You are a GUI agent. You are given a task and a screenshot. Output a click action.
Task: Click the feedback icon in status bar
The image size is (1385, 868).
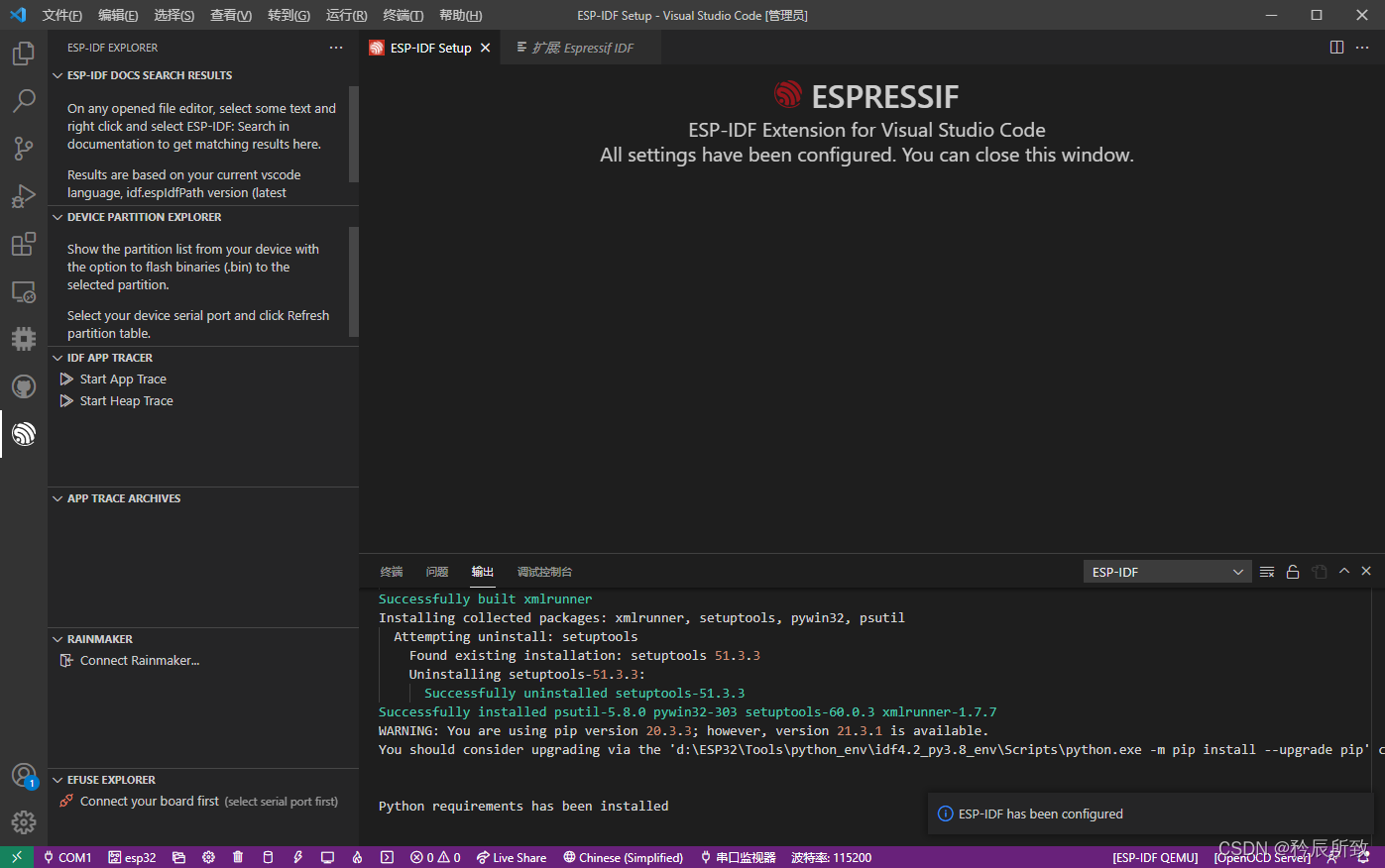(1332, 857)
